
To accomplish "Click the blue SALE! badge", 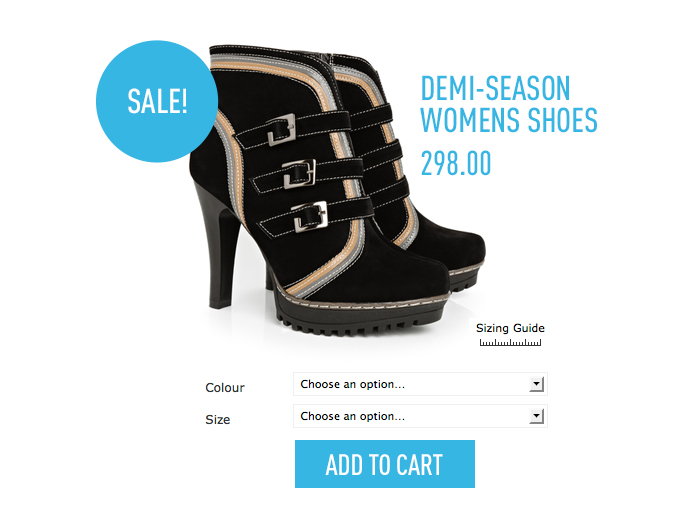I will tap(157, 101).
